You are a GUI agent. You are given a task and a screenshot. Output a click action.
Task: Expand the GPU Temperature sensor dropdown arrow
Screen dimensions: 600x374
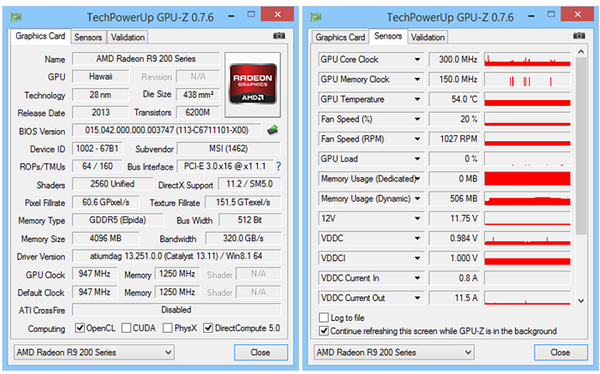417,99
